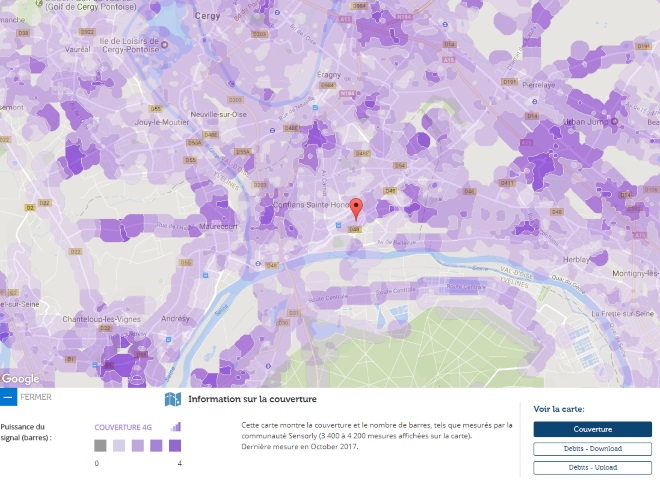Viewport: 660px width, 489px height.
Task: Click the Conflans Sainte Honorine label
Action: pos(311,205)
